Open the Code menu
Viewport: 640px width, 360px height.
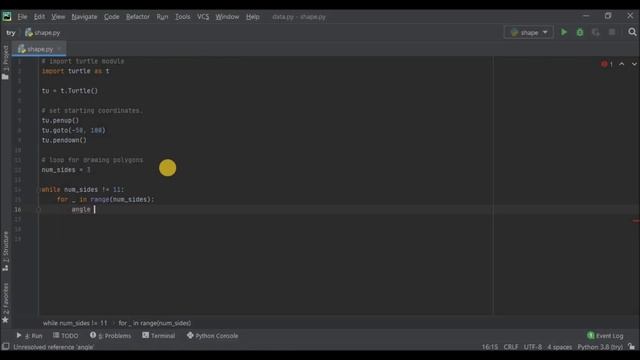pos(111,17)
